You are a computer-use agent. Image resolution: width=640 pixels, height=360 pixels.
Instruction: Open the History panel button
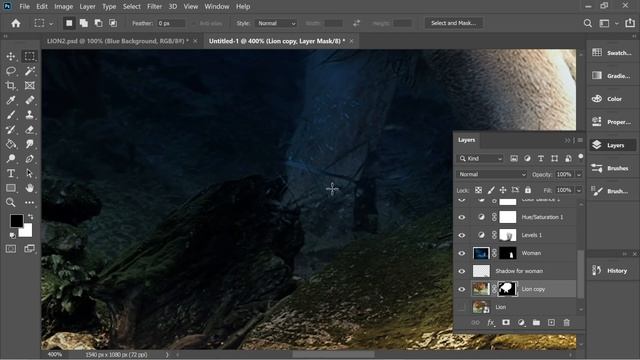pyautogui.click(x=612, y=271)
